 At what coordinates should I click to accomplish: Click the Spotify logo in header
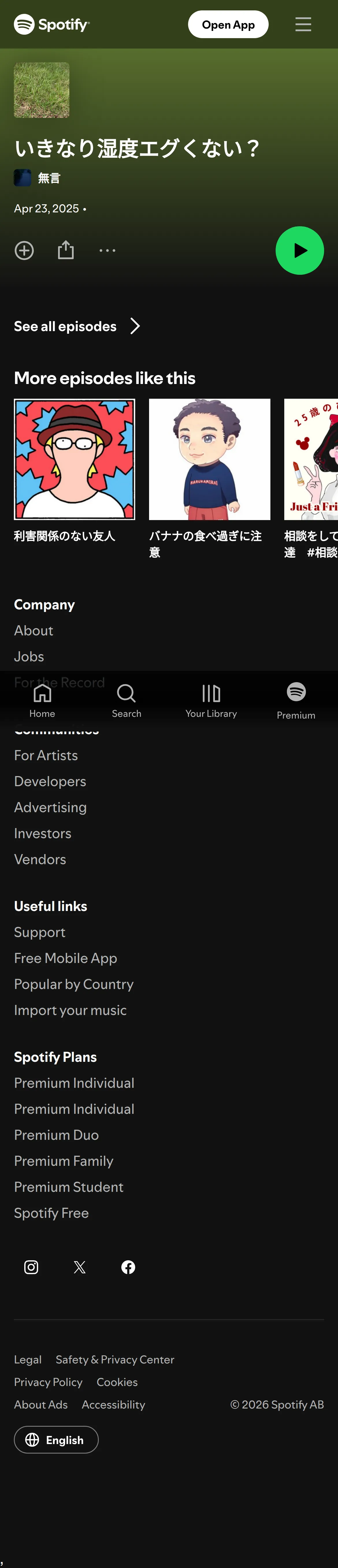[52, 24]
